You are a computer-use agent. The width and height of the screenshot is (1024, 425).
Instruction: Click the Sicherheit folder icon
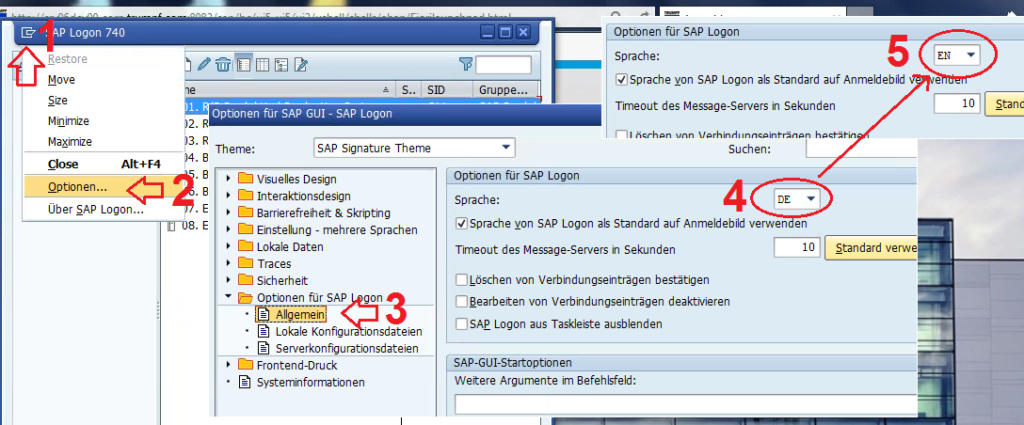click(x=246, y=280)
